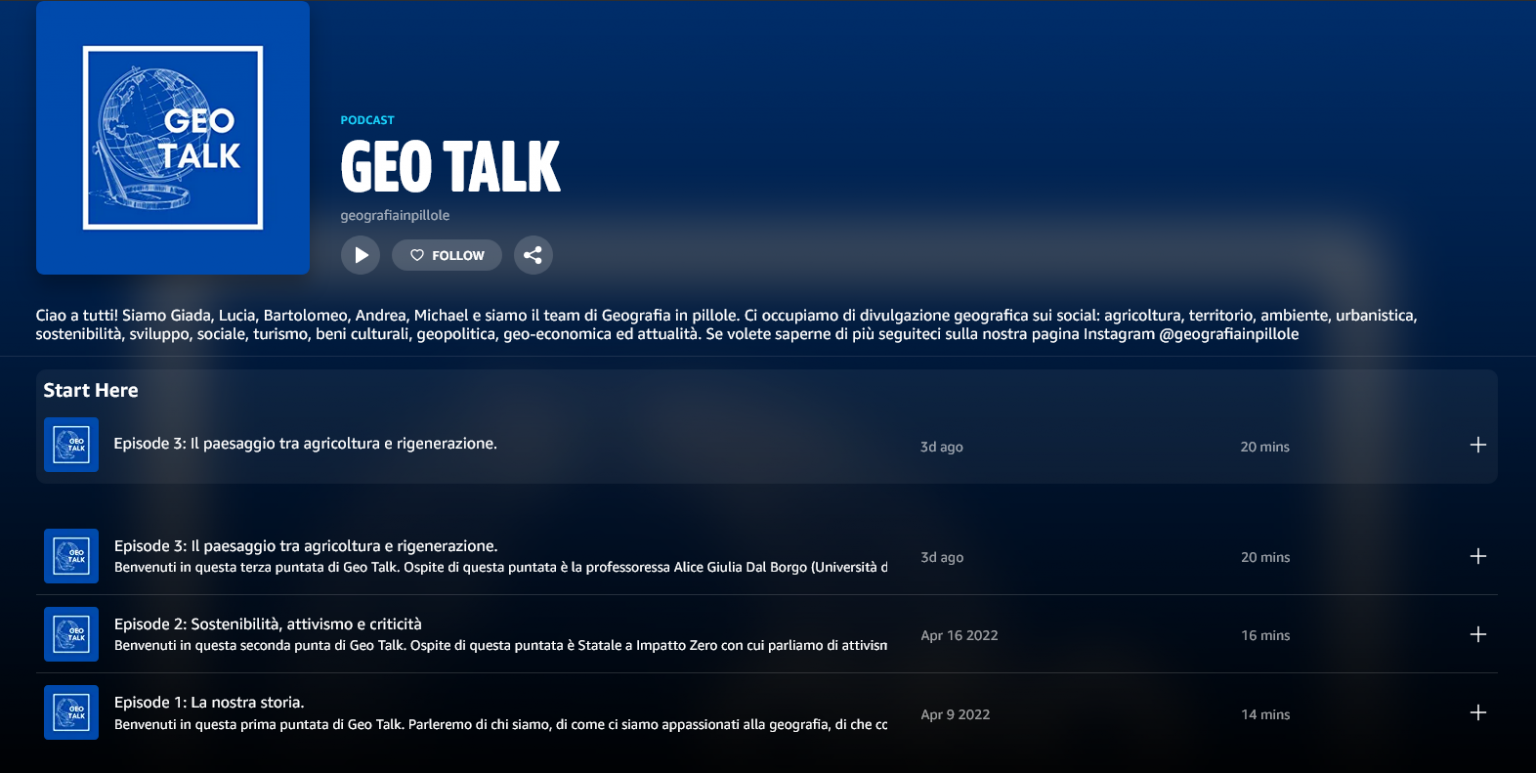Screen dimensions: 1536x773
Task: Click description of Episode 1 starting Benvenuti in questa prima
Action: pyautogui.click(x=500, y=724)
